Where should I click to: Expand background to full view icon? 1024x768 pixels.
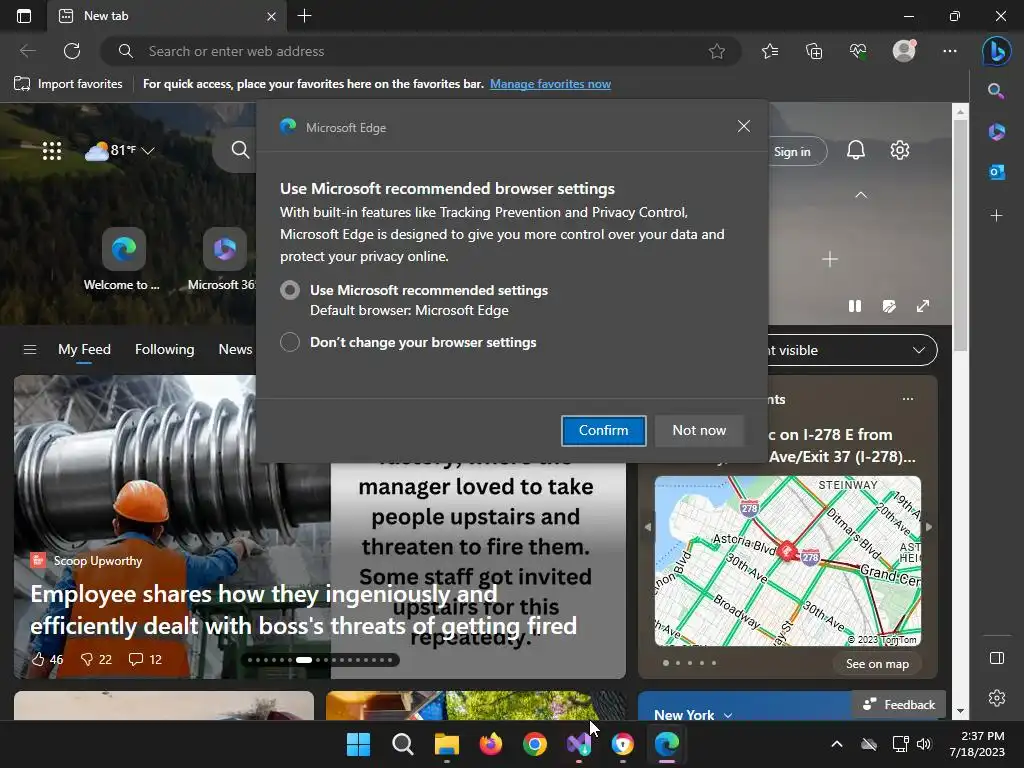point(923,306)
